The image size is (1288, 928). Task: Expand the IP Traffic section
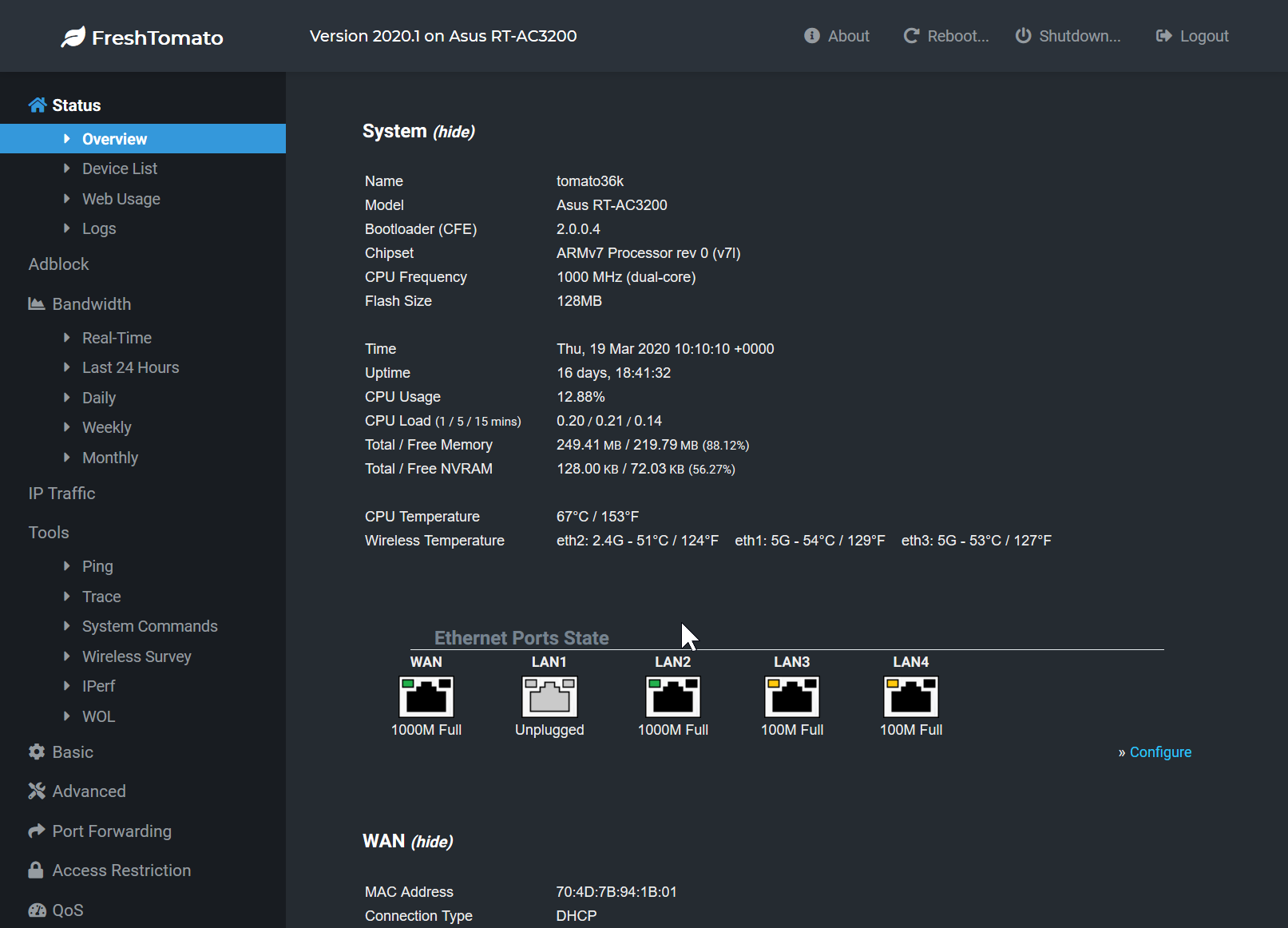[x=61, y=493]
